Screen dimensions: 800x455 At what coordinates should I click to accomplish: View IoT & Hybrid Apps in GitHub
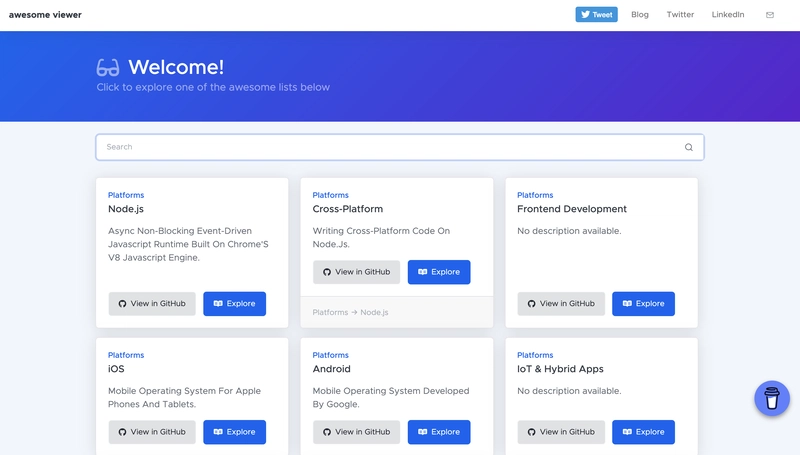pos(561,432)
